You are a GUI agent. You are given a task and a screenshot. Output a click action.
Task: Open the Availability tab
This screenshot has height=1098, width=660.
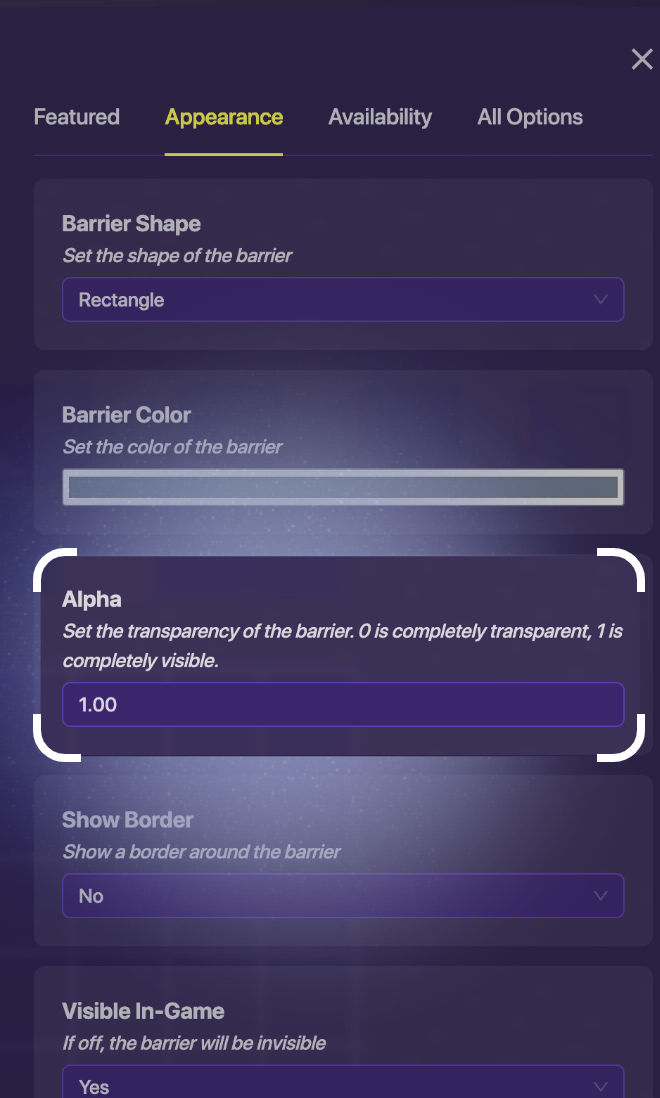point(380,117)
